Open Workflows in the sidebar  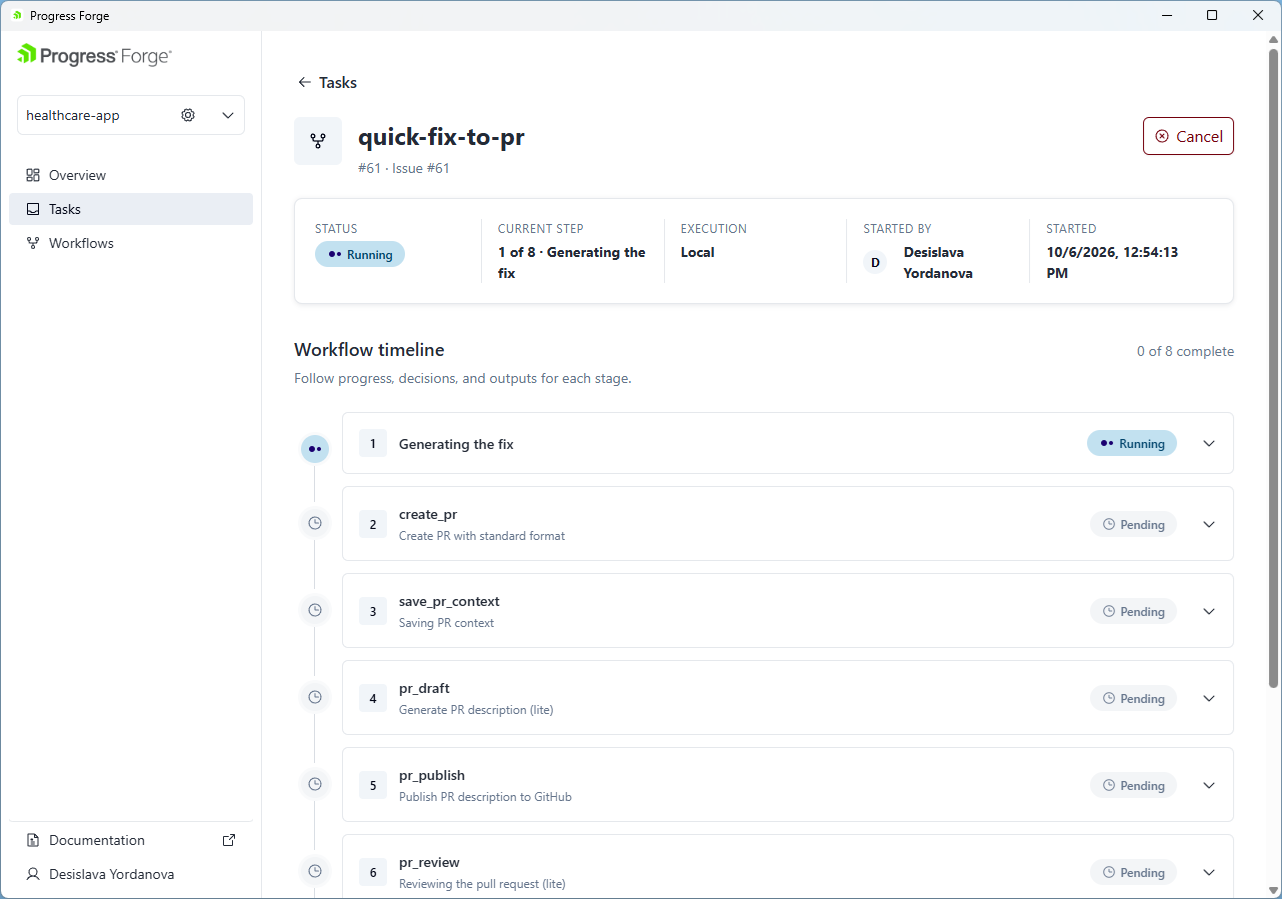(131, 243)
